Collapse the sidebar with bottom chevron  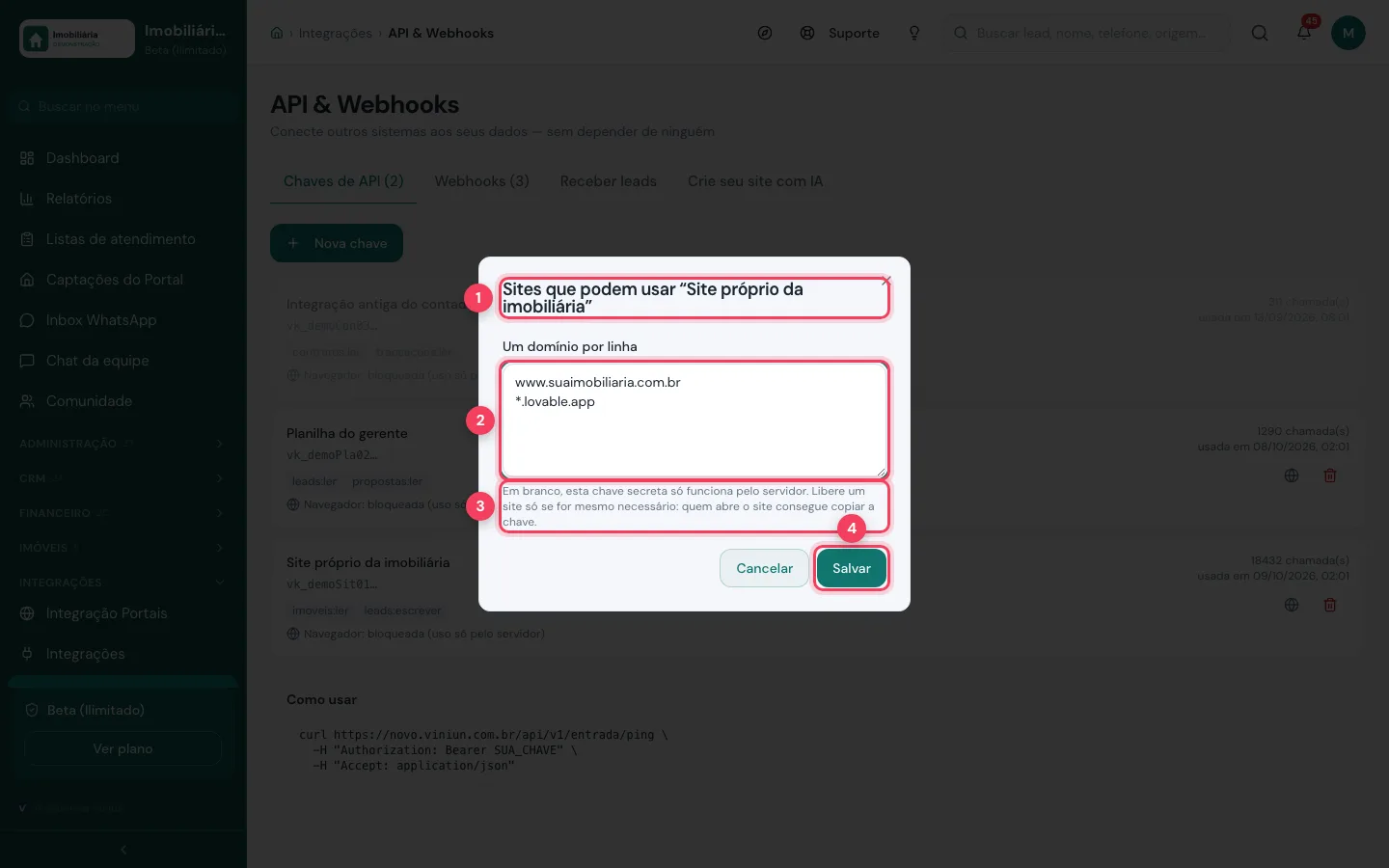(123, 850)
